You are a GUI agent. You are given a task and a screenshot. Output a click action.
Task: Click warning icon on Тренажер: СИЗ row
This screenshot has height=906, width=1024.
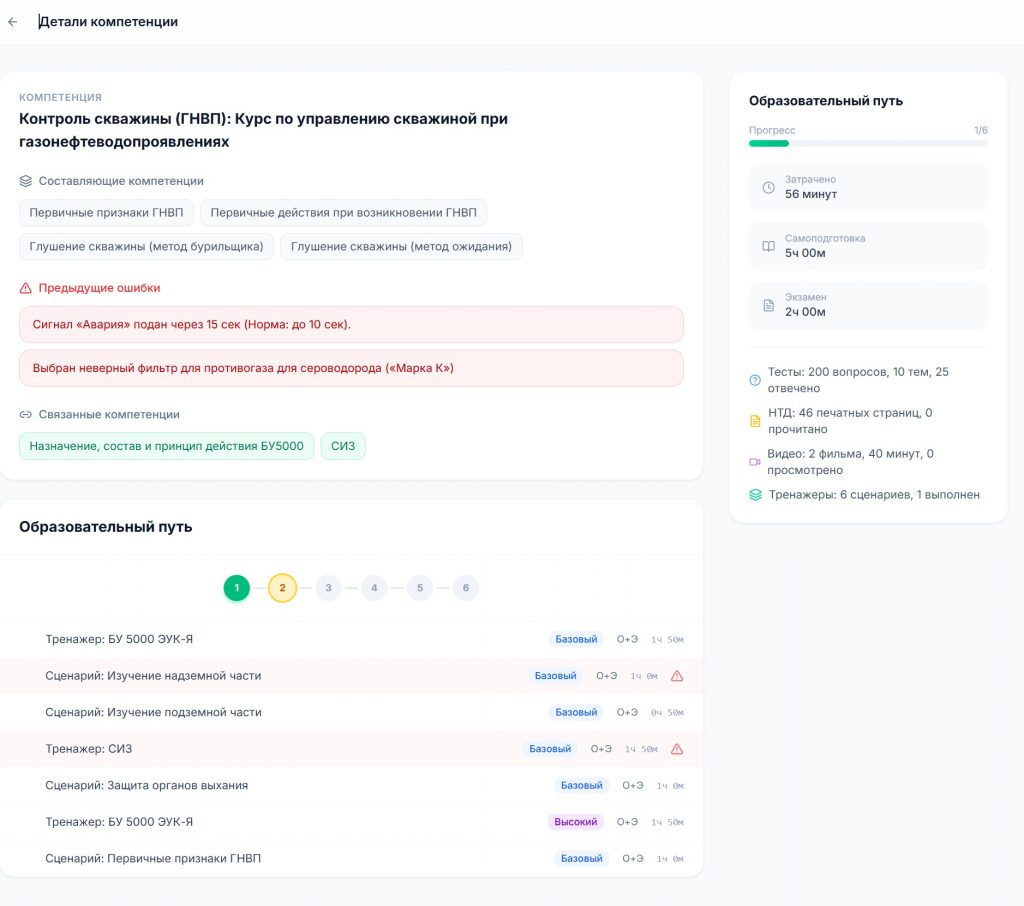point(677,749)
